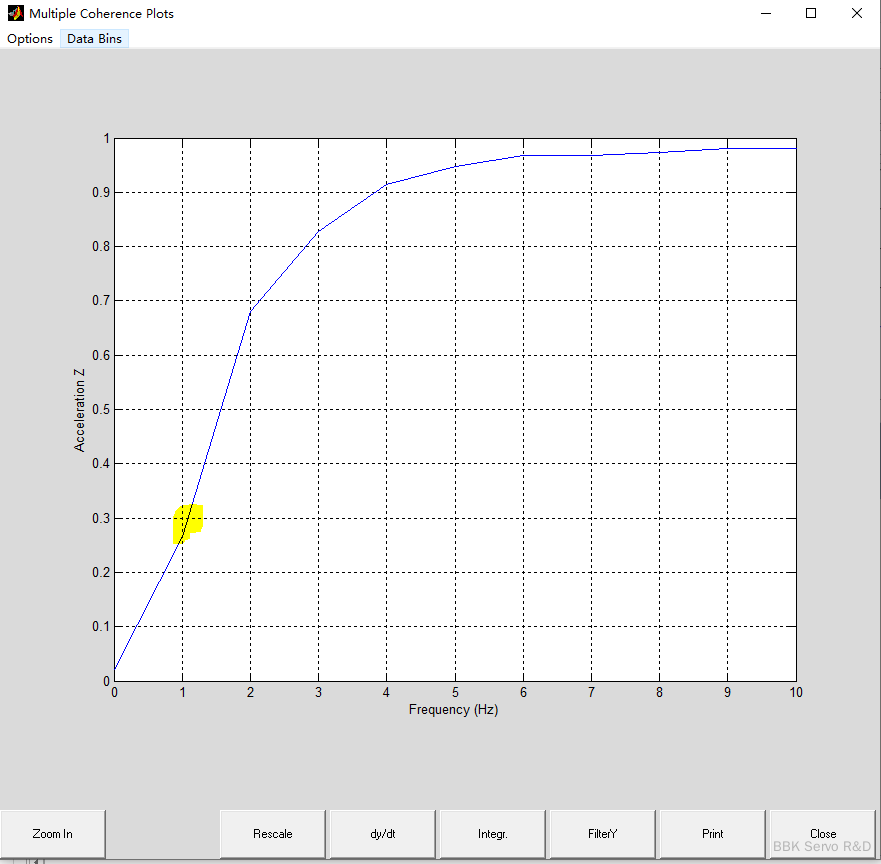Close the window using the title bar X
This screenshot has width=881, height=864.
pos(856,14)
